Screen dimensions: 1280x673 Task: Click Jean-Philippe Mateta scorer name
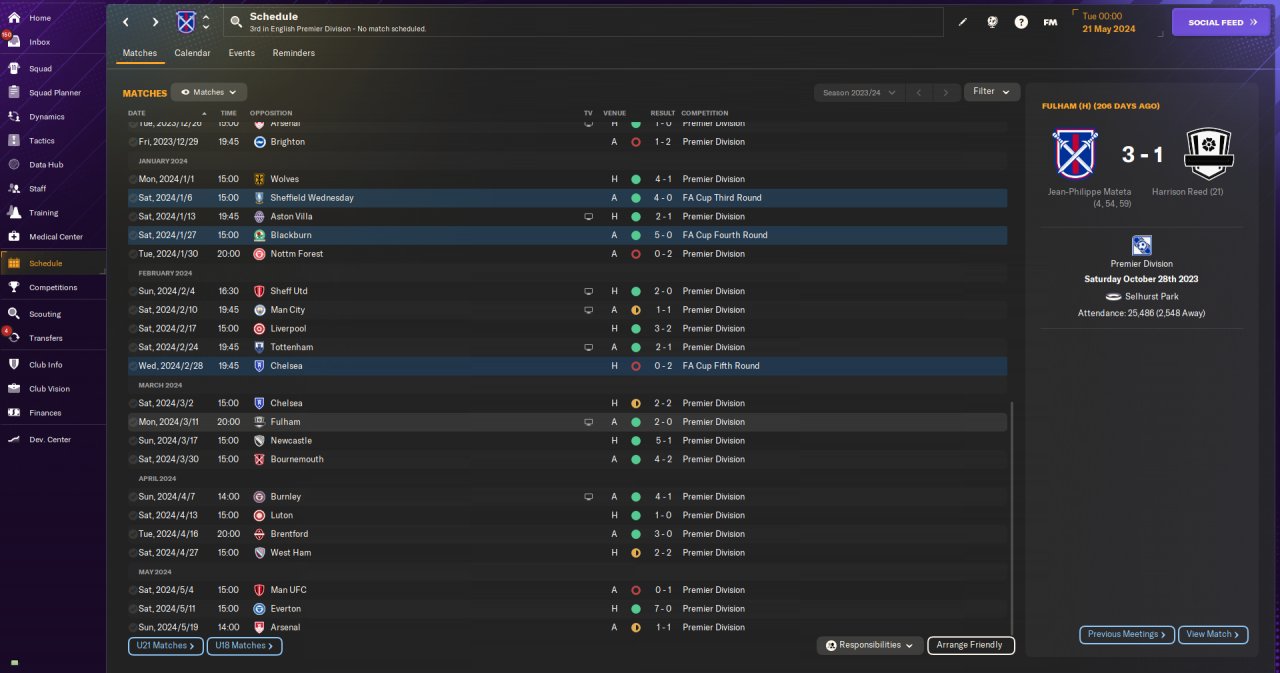[x=1090, y=191]
